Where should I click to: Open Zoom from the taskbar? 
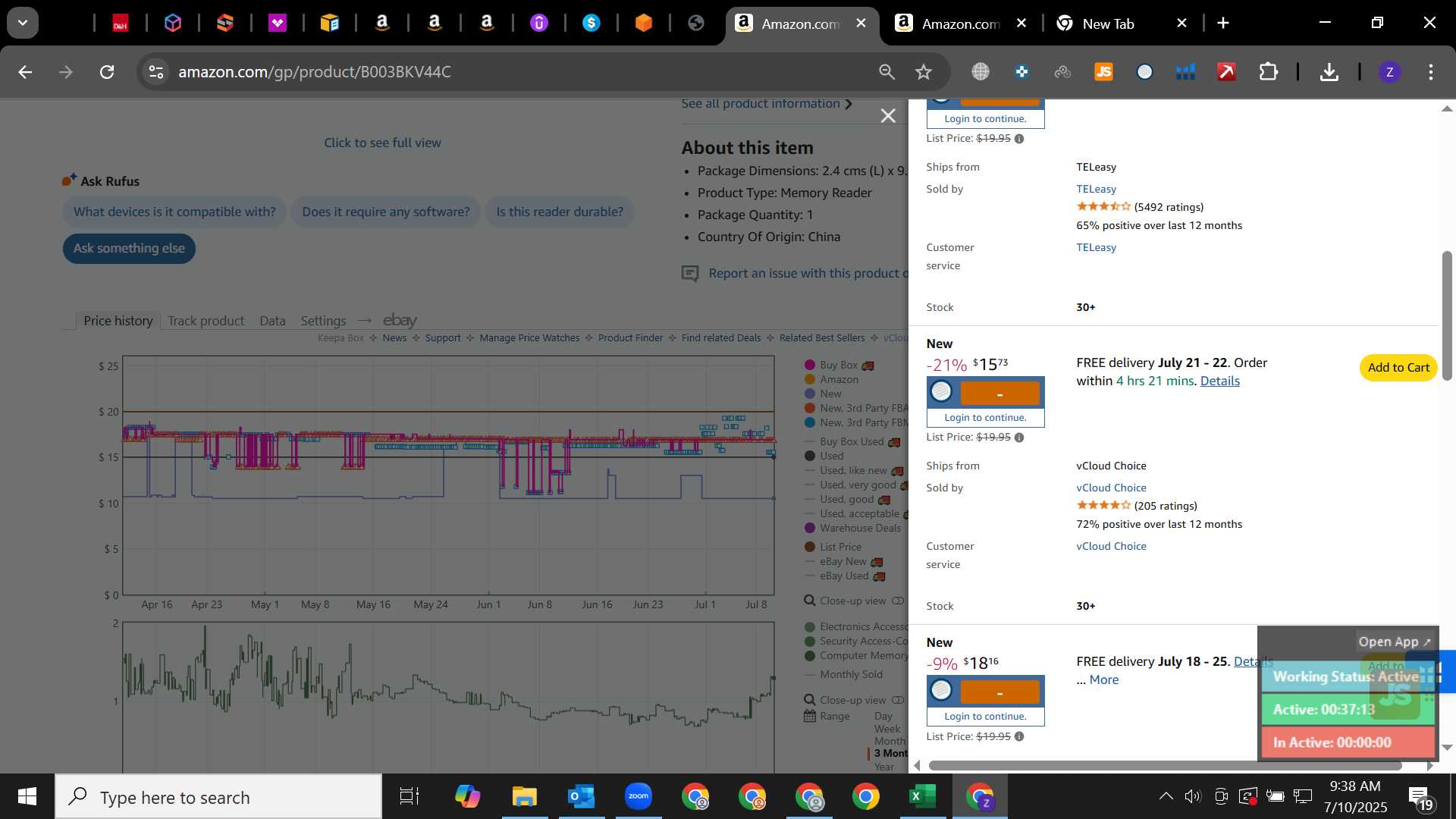(x=639, y=797)
